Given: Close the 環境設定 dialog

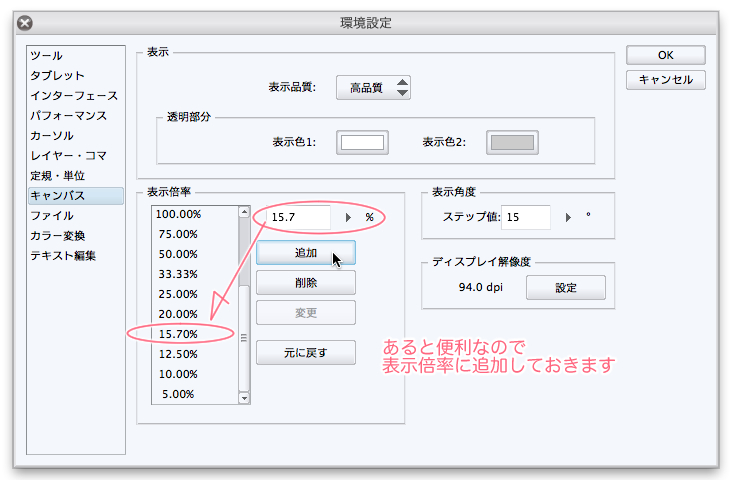Looking at the screenshot, I should click(25, 23).
